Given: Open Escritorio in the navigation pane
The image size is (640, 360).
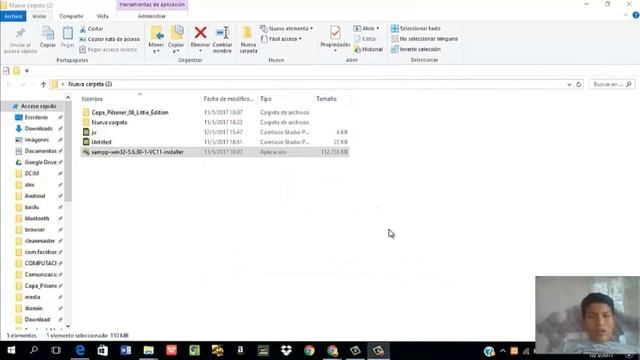Looking at the screenshot, I should 36,117.
